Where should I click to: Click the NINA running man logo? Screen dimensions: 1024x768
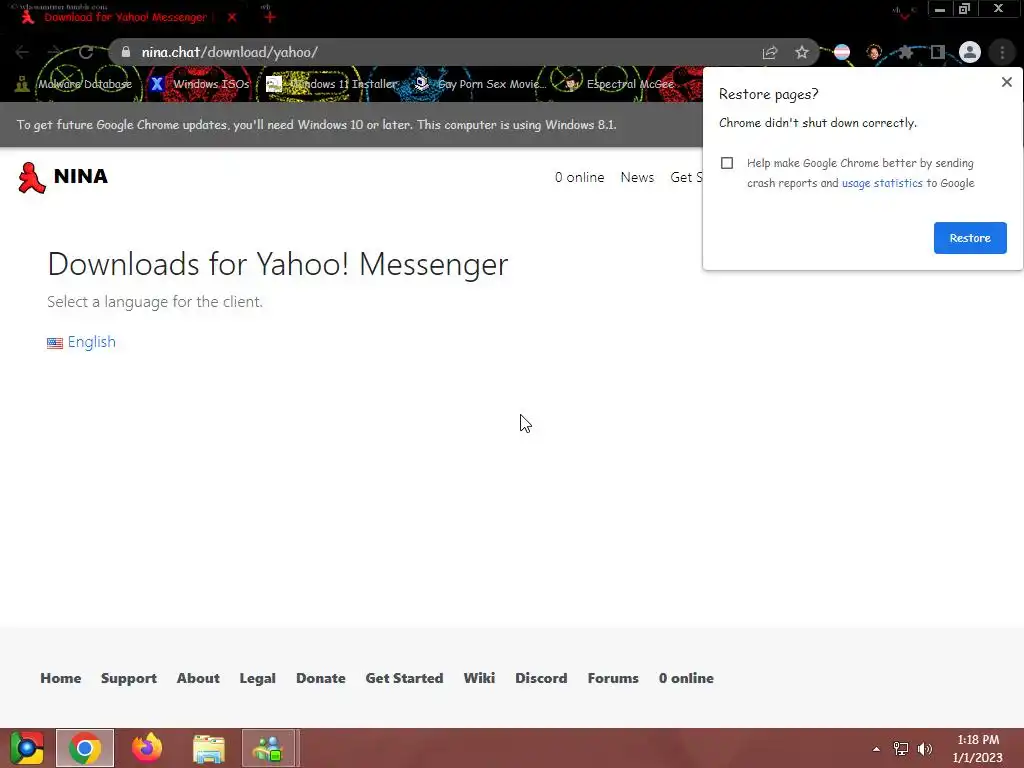click(x=31, y=178)
